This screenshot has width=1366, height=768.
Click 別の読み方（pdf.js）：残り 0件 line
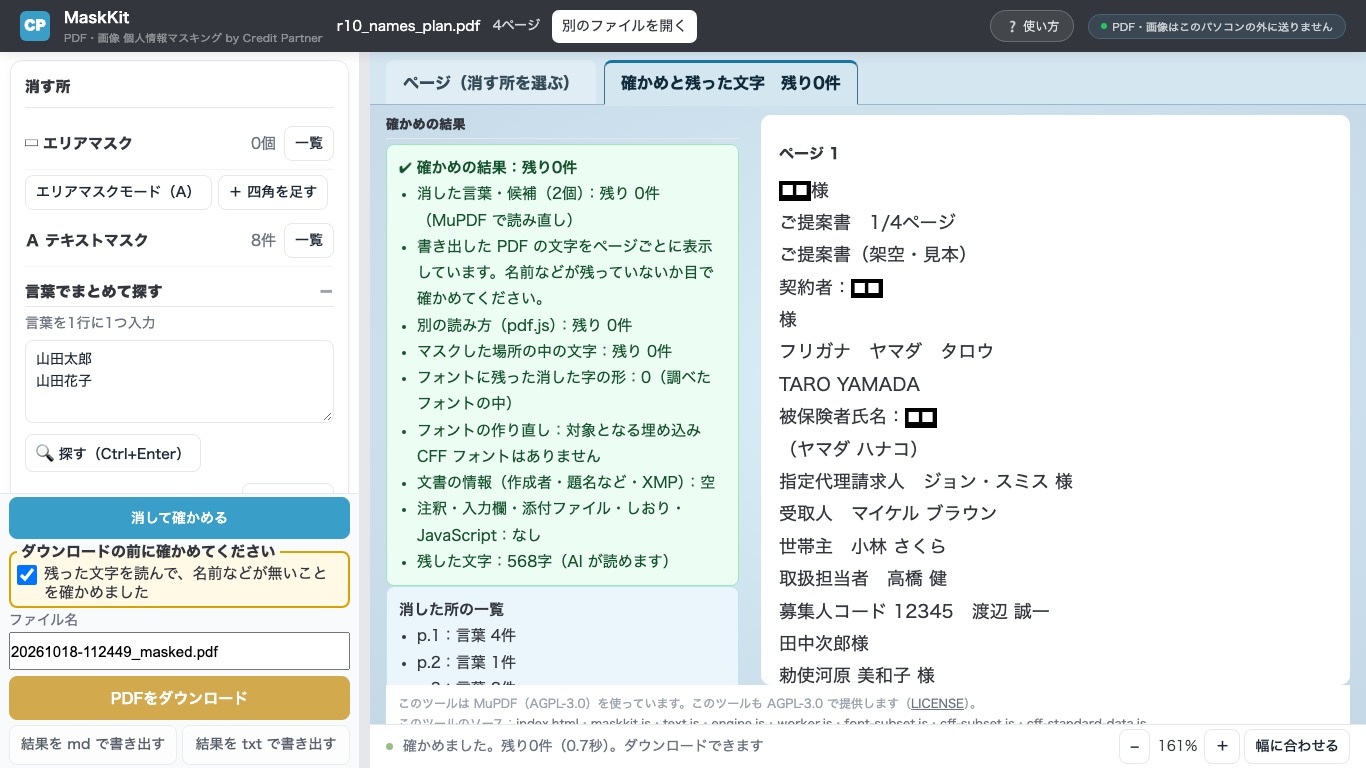tap(524, 325)
